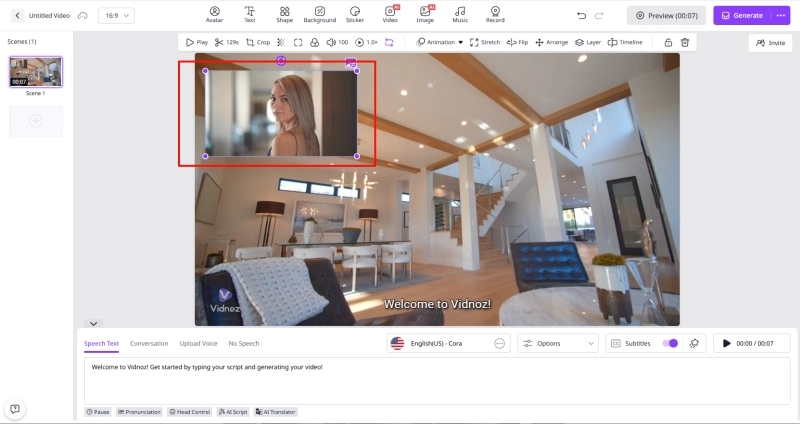Open the AI Translator tool
800x424 pixels.
pos(276,412)
